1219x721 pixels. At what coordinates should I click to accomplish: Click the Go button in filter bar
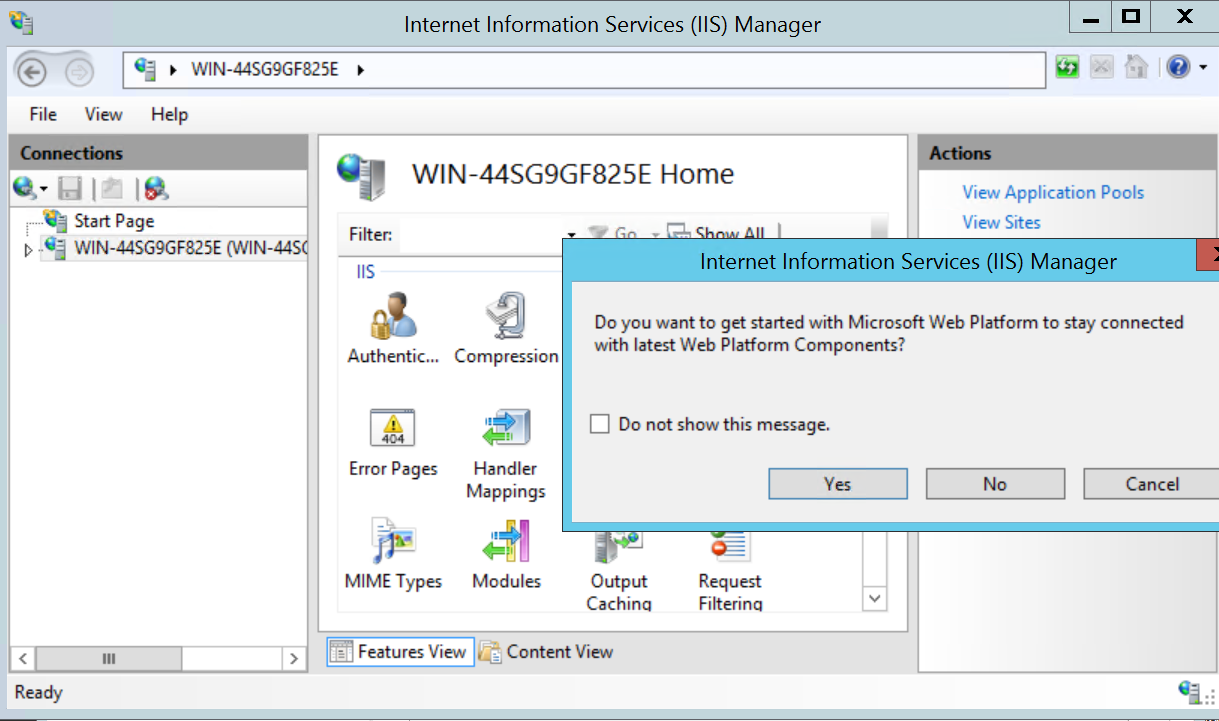(x=613, y=234)
